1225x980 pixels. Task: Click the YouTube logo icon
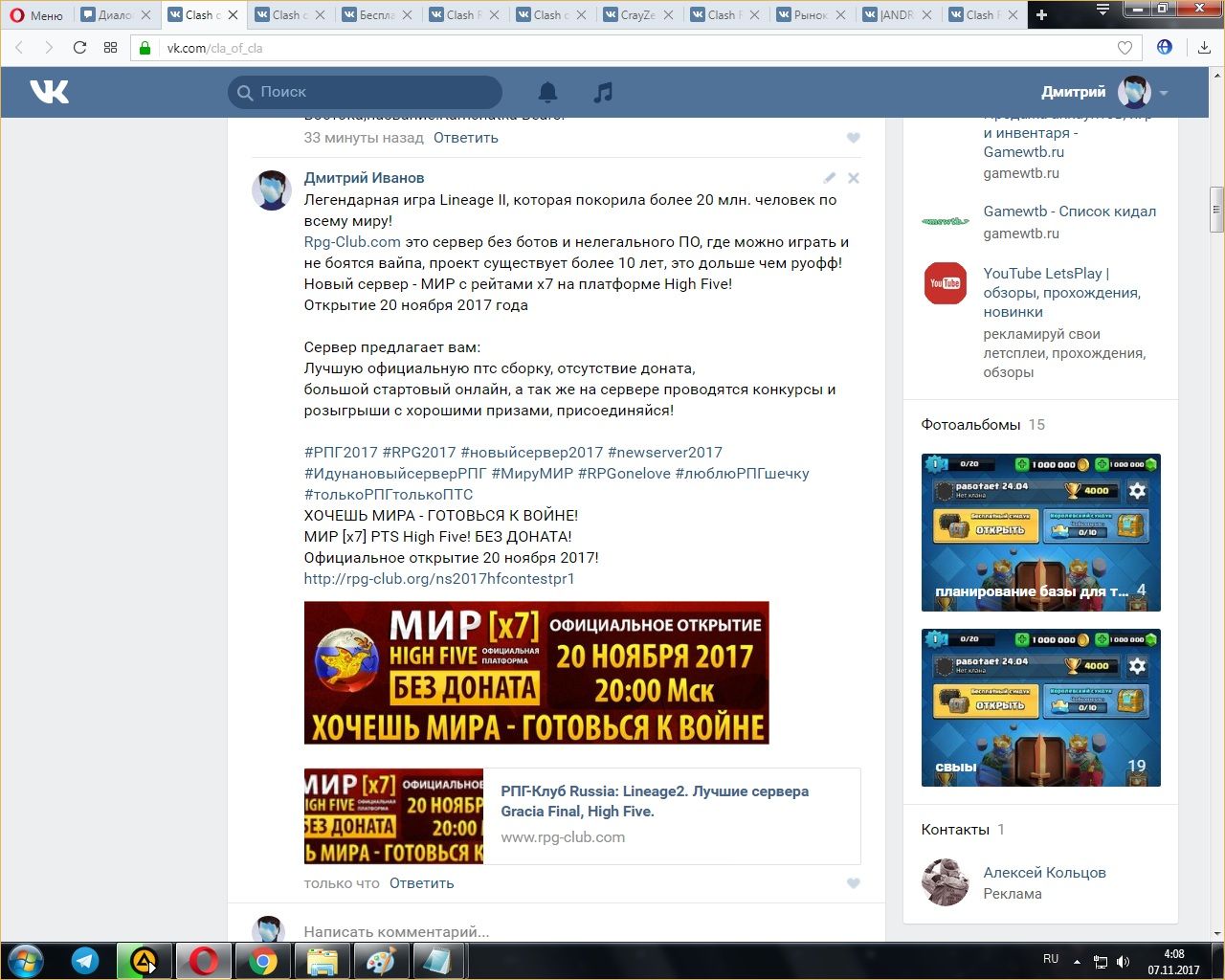coord(945,283)
